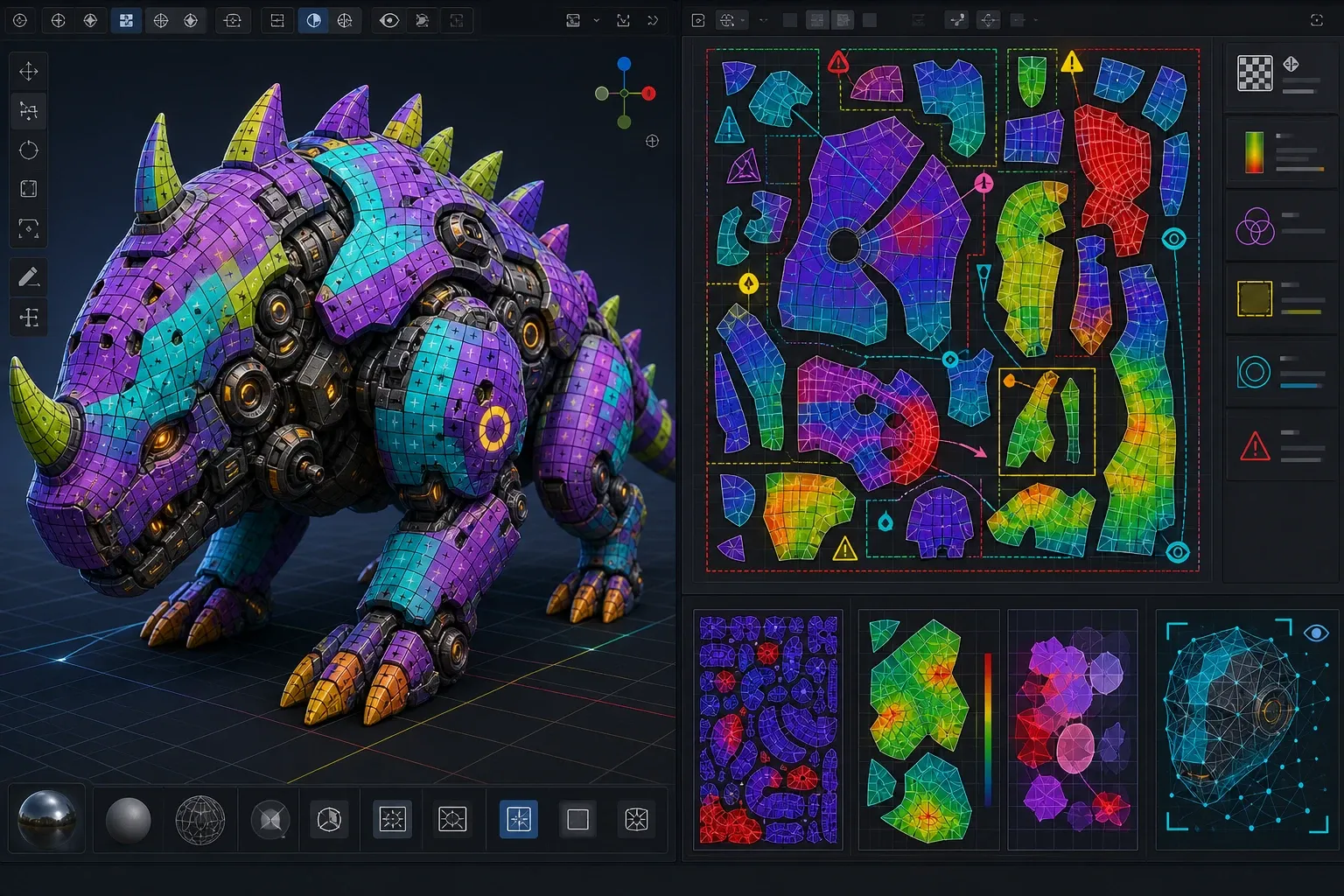Click the highlighted blue starburst display button
Image resolution: width=1344 pixels, height=896 pixels.
519,819
